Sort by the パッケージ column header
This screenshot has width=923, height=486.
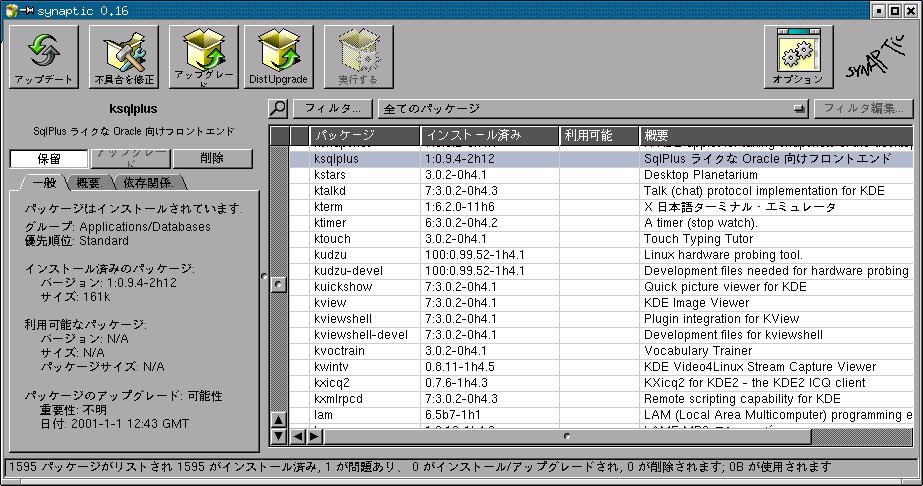pos(364,135)
